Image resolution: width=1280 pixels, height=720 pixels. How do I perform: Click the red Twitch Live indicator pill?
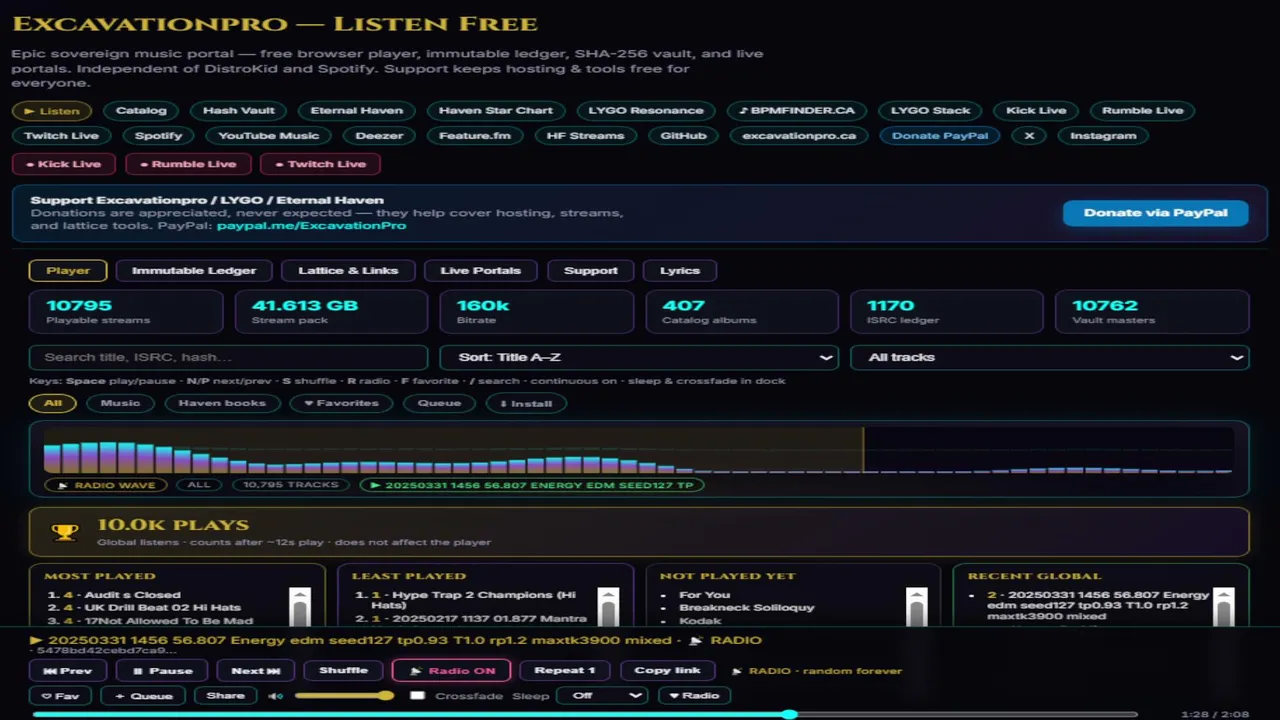(x=320, y=164)
